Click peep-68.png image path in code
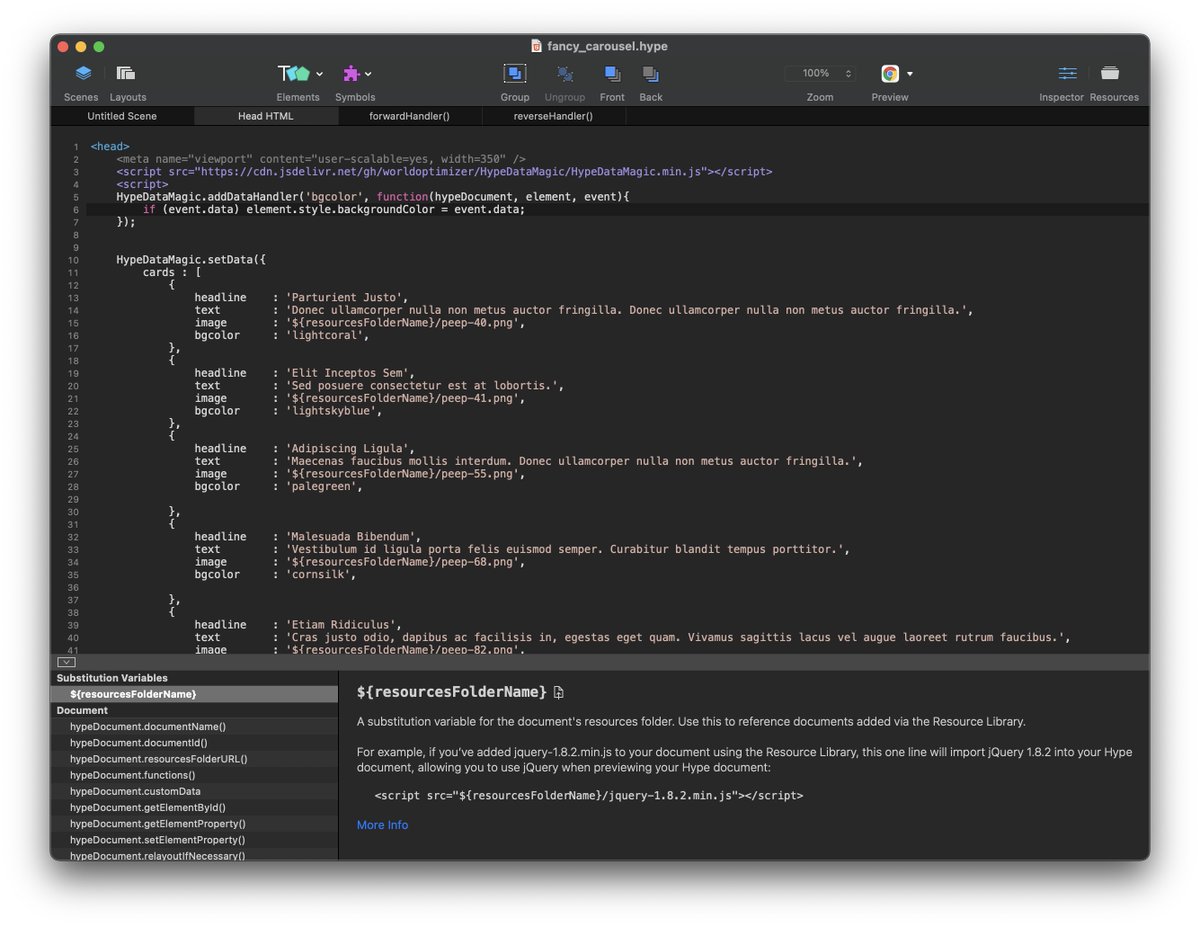Image resolution: width=1200 pixels, height=927 pixels. coord(403,562)
